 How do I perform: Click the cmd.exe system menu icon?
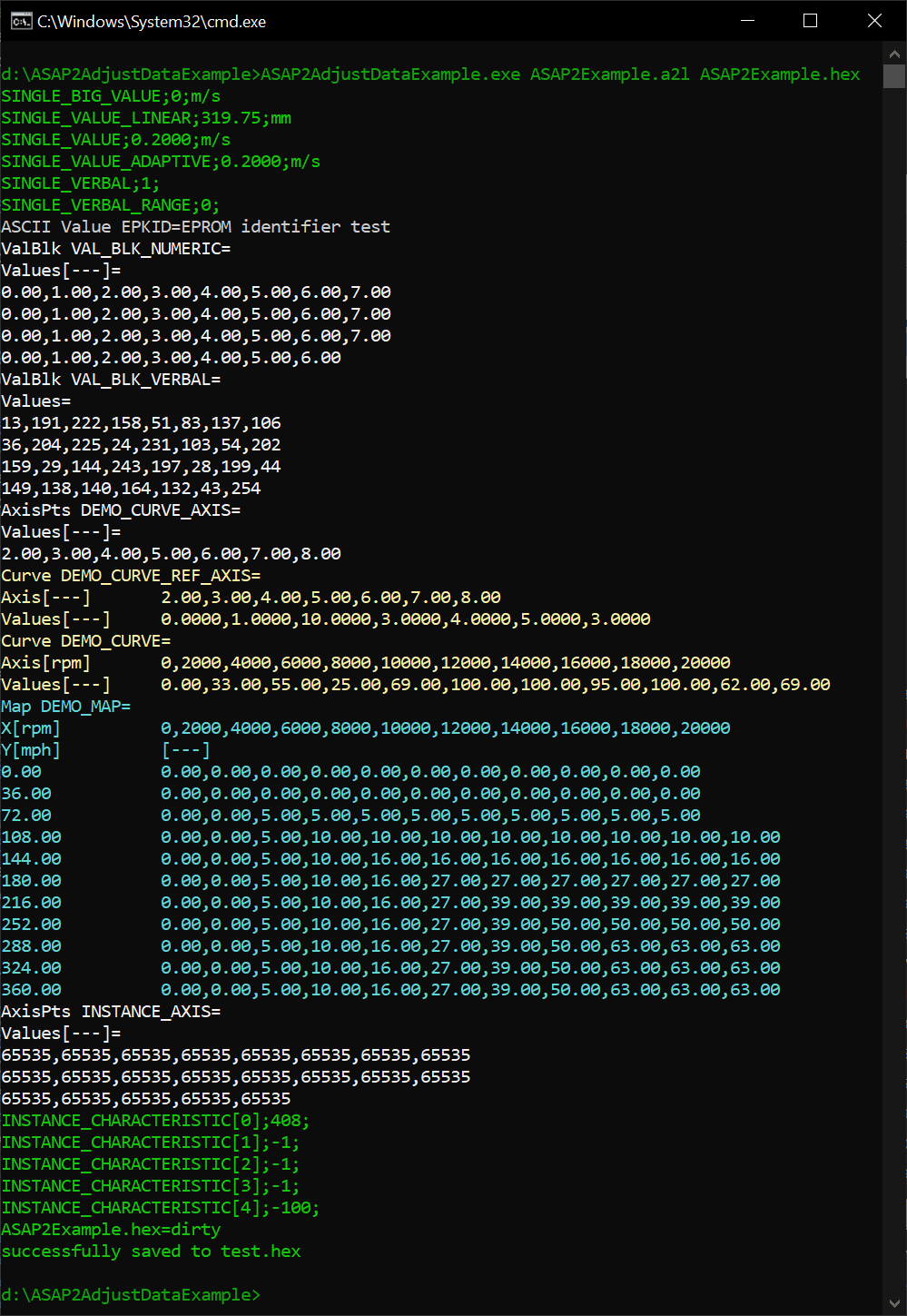(x=21, y=21)
